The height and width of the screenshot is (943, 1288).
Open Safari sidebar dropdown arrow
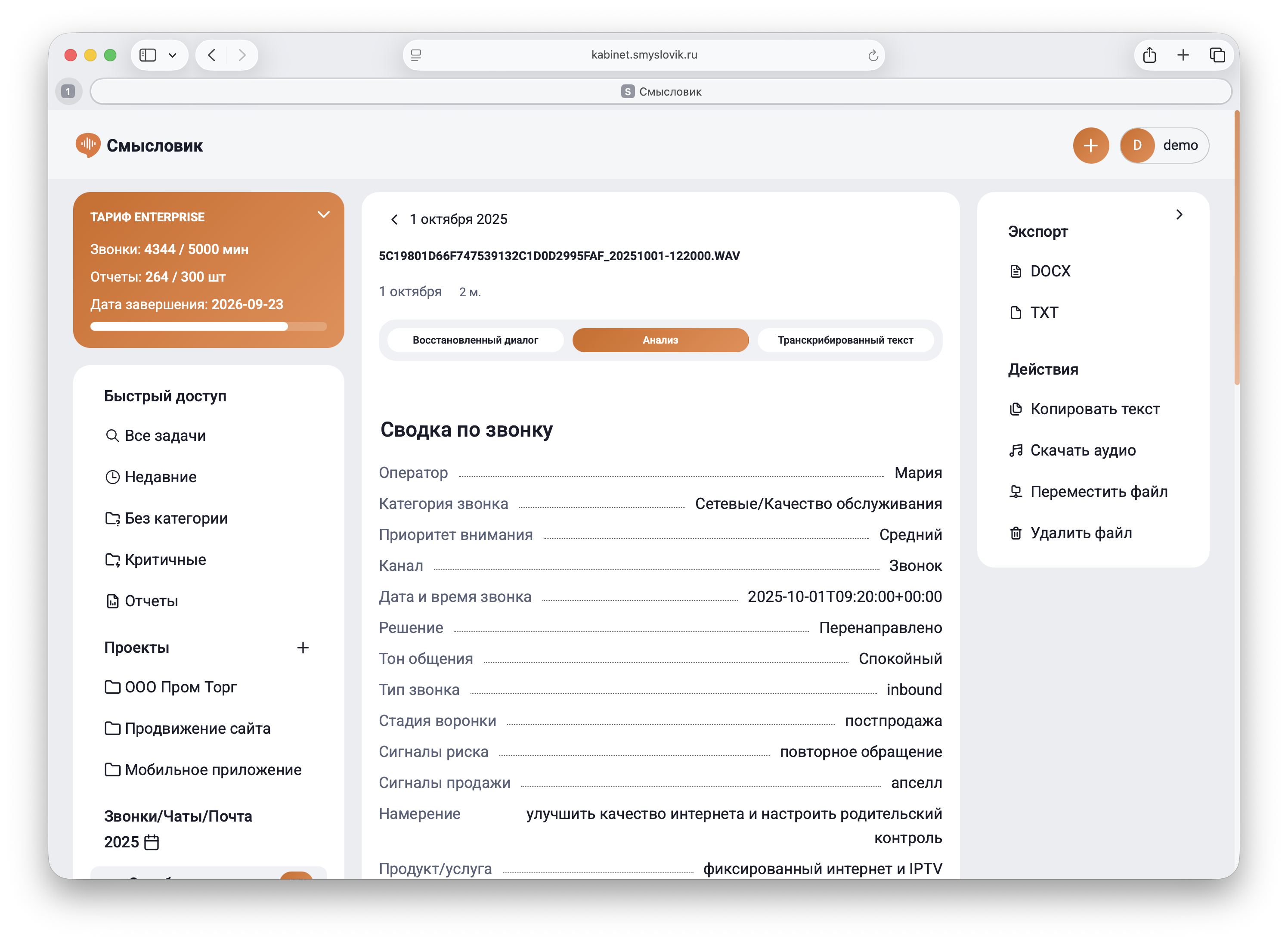tap(172, 56)
